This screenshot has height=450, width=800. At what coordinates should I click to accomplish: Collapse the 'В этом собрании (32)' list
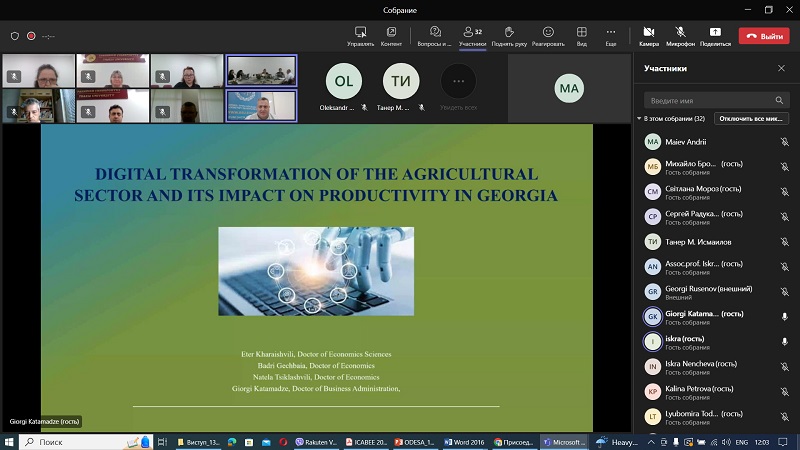(x=640, y=119)
